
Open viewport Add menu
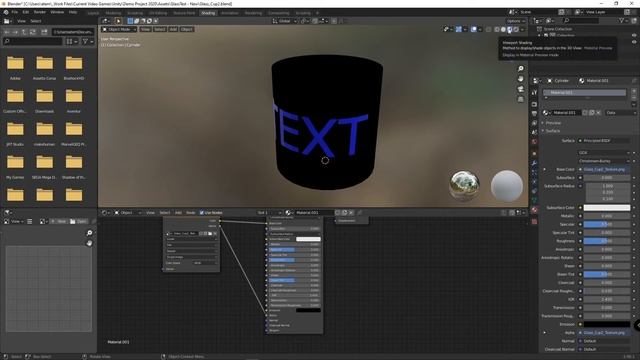click(173, 29)
